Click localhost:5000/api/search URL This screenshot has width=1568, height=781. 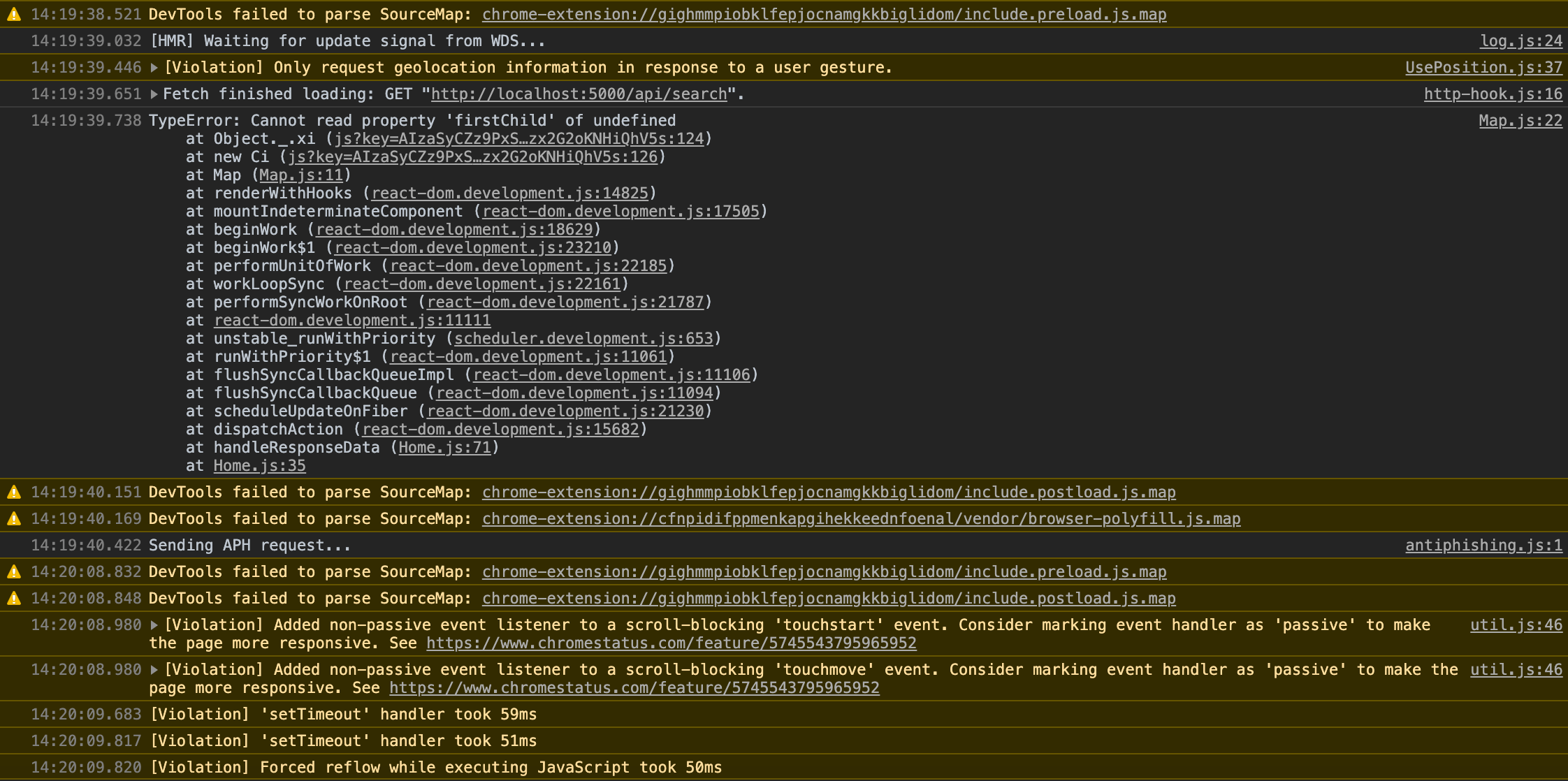[579, 94]
